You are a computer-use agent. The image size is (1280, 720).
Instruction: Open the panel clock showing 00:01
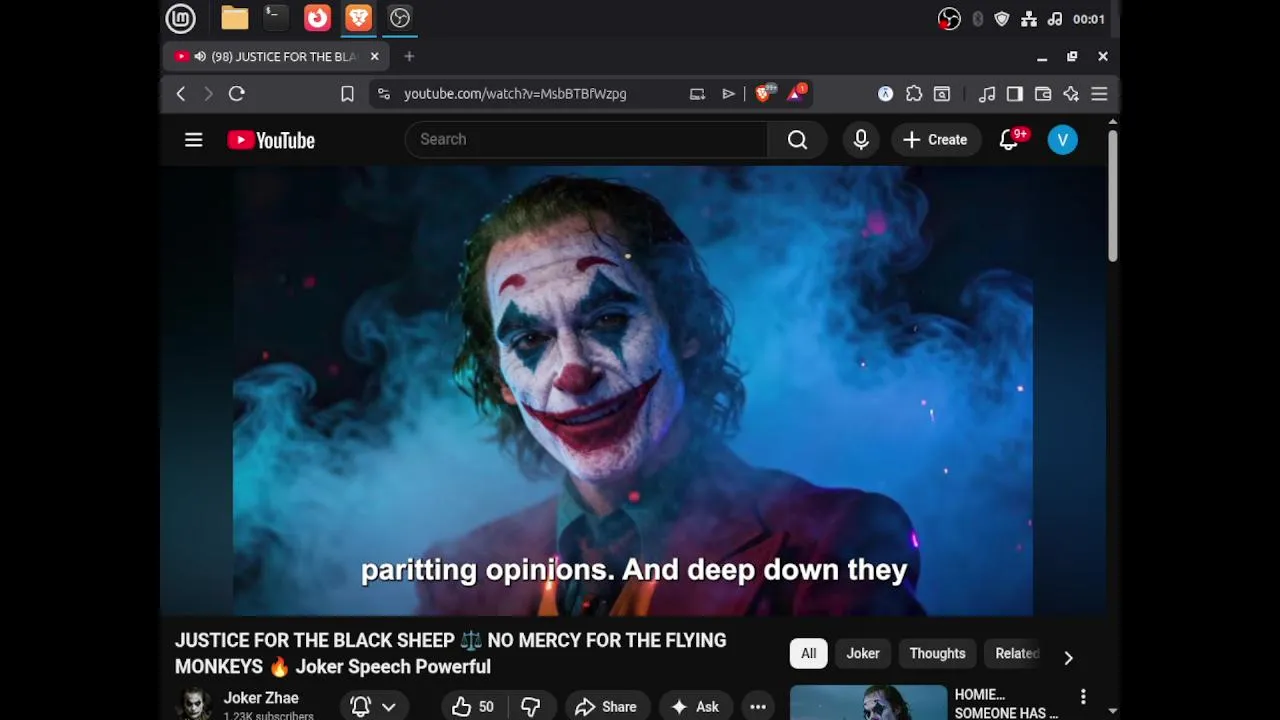1089,19
